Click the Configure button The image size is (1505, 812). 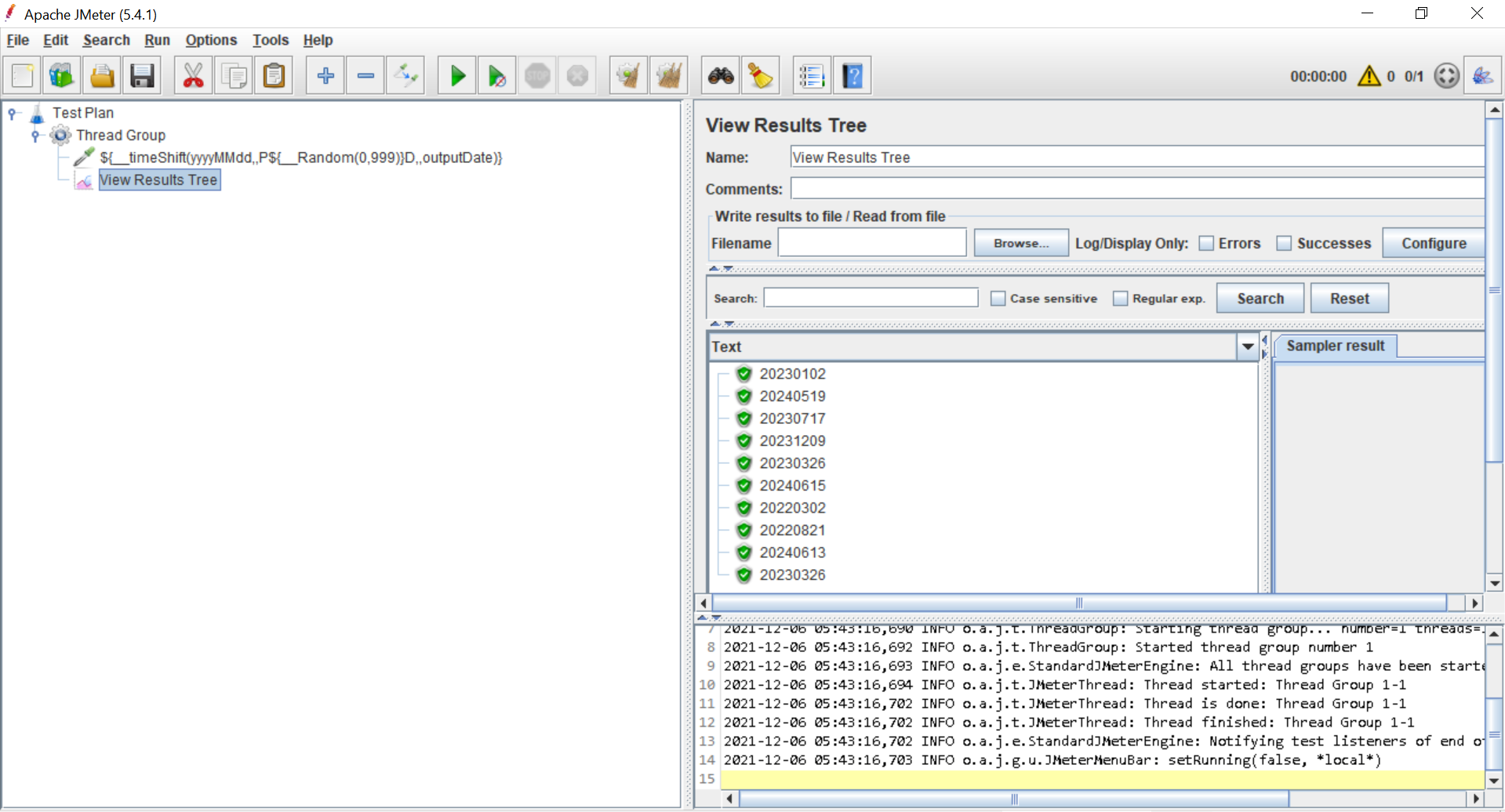[x=1434, y=243]
